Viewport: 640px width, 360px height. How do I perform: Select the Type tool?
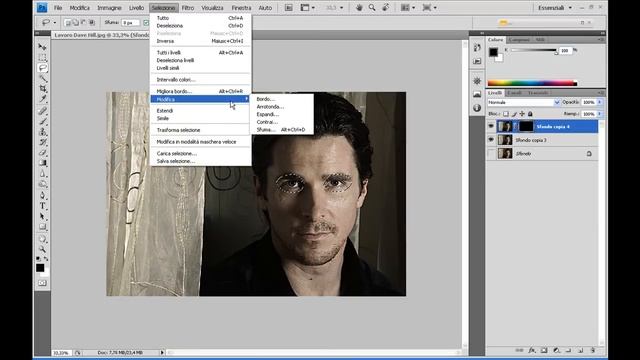[x=42, y=206]
